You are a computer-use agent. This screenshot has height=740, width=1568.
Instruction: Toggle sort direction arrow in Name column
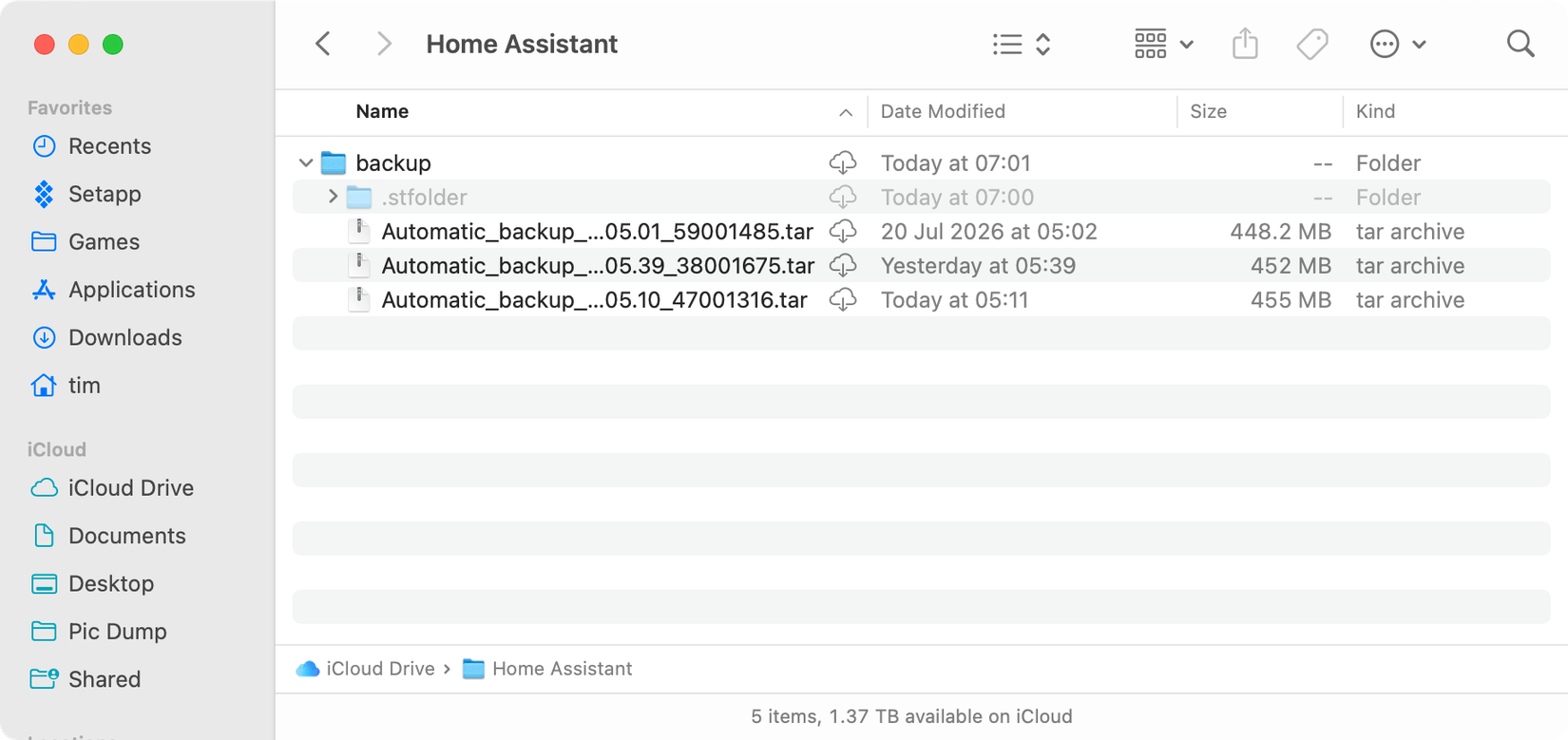pyautogui.click(x=845, y=112)
